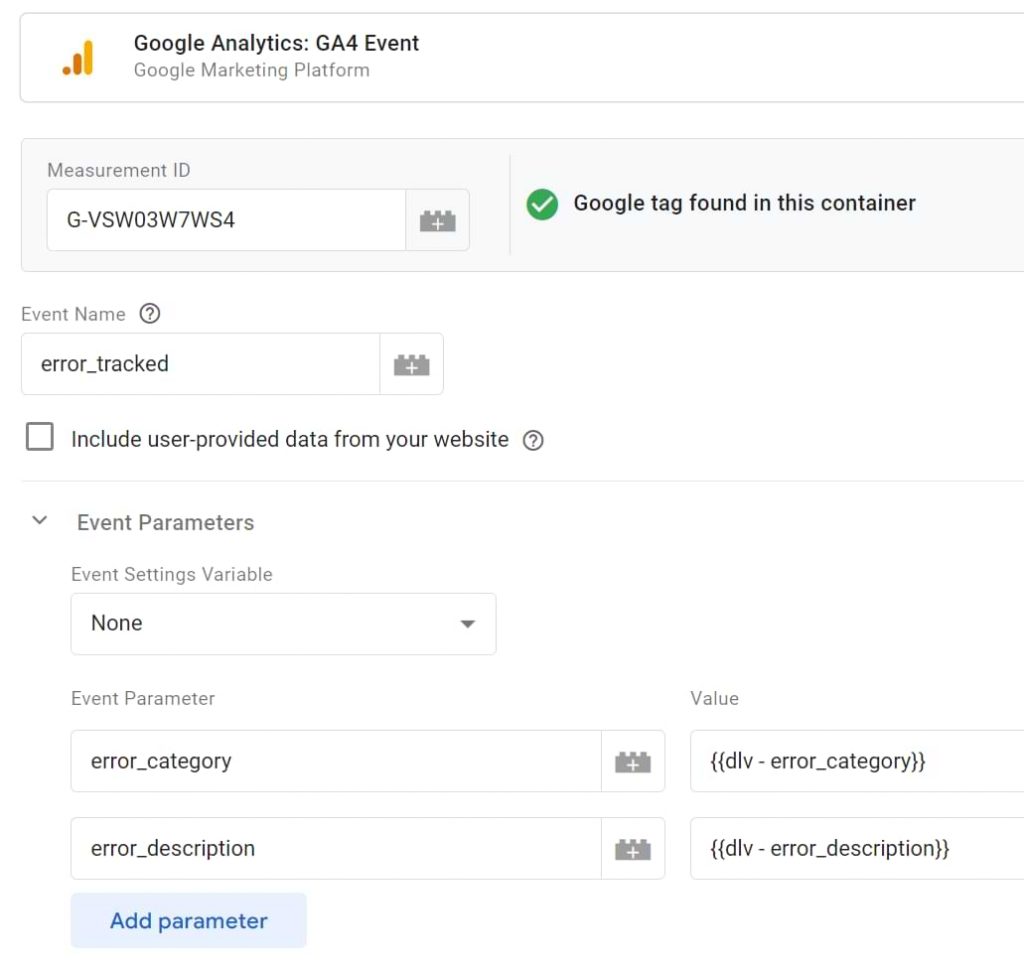
Task: Click variable picker for error_description parameter
Action: tap(633, 848)
